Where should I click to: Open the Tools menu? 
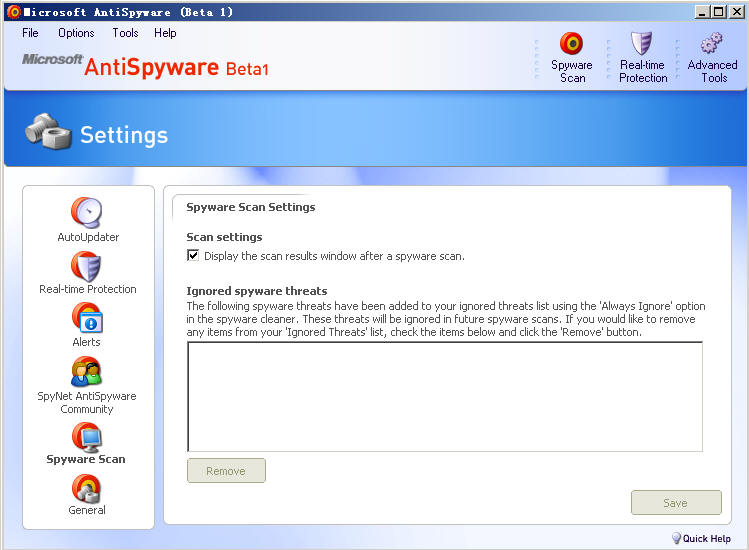click(125, 33)
